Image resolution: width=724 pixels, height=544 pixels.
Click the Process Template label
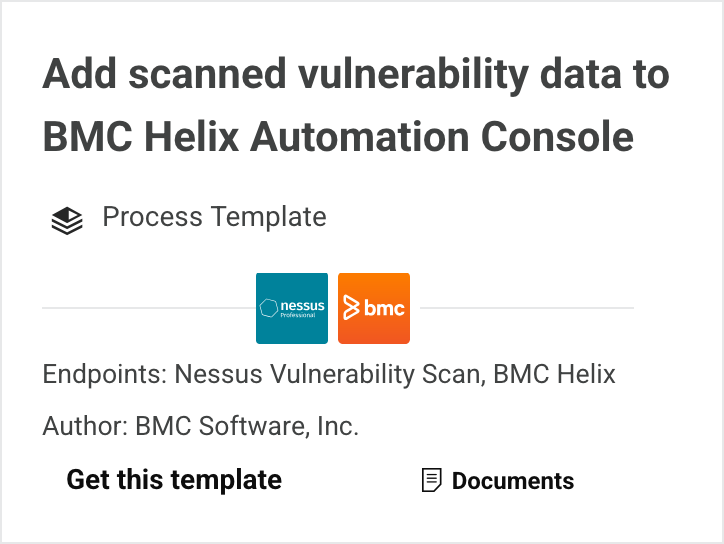pyautogui.click(x=214, y=216)
